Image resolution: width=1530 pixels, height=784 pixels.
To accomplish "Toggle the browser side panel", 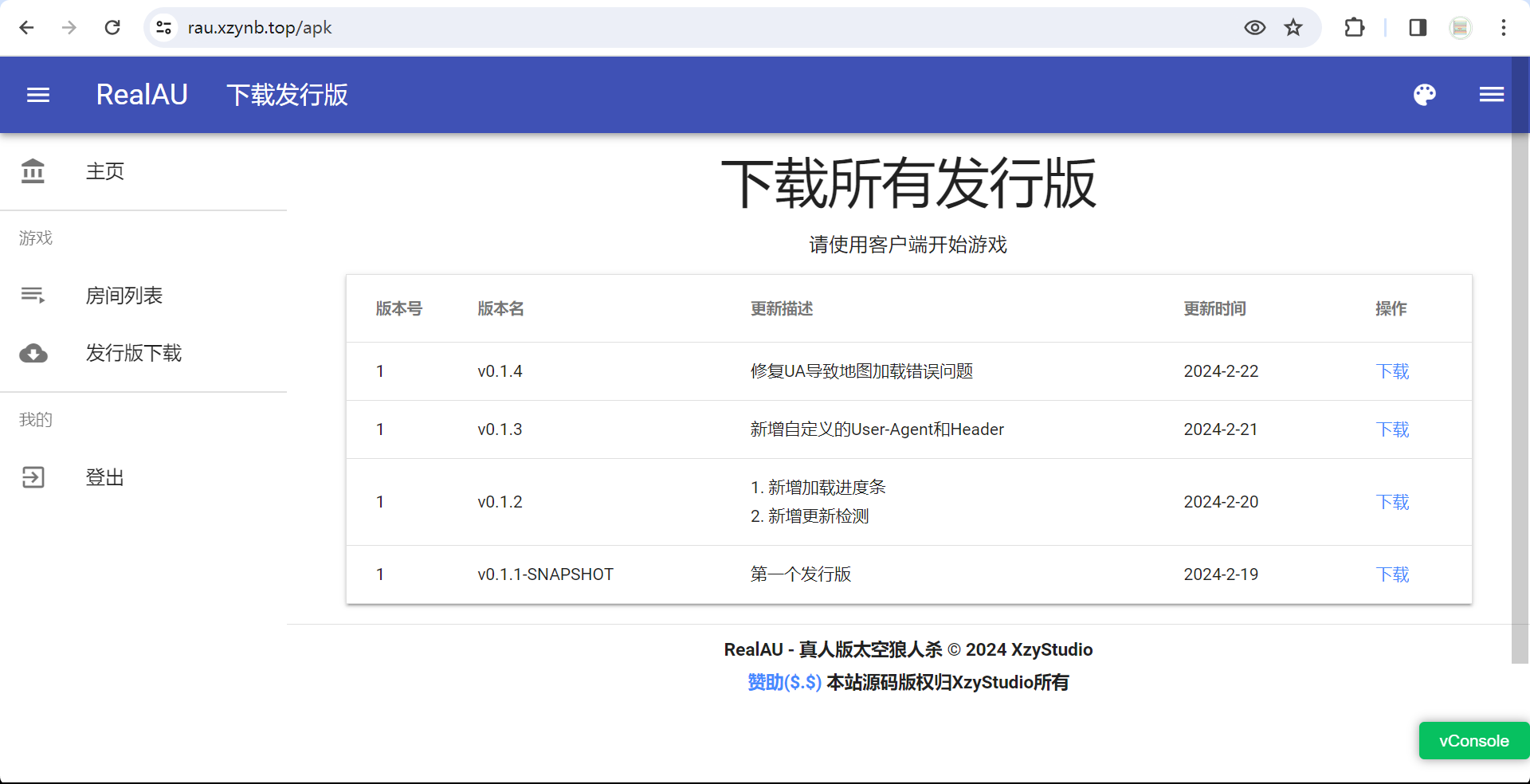I will (1418, 28).
